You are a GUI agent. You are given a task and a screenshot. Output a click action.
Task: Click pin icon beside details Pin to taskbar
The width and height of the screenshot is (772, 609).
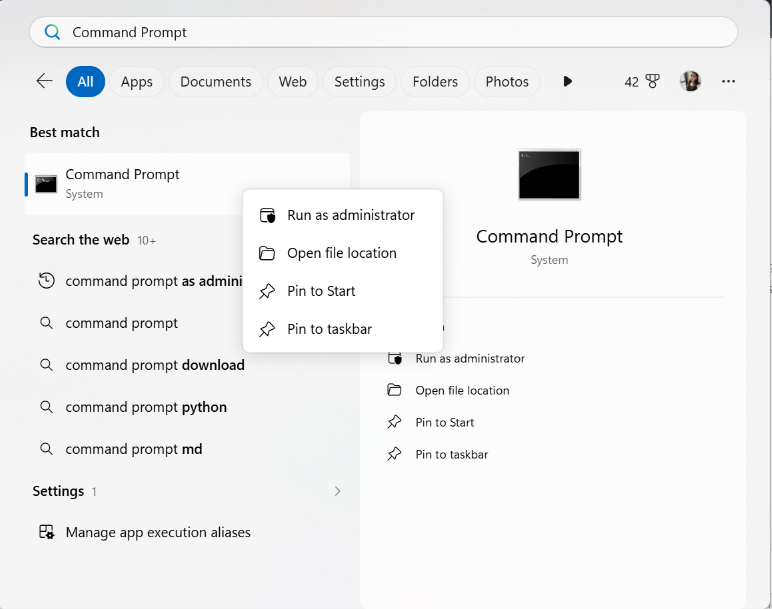click(394, 454)
